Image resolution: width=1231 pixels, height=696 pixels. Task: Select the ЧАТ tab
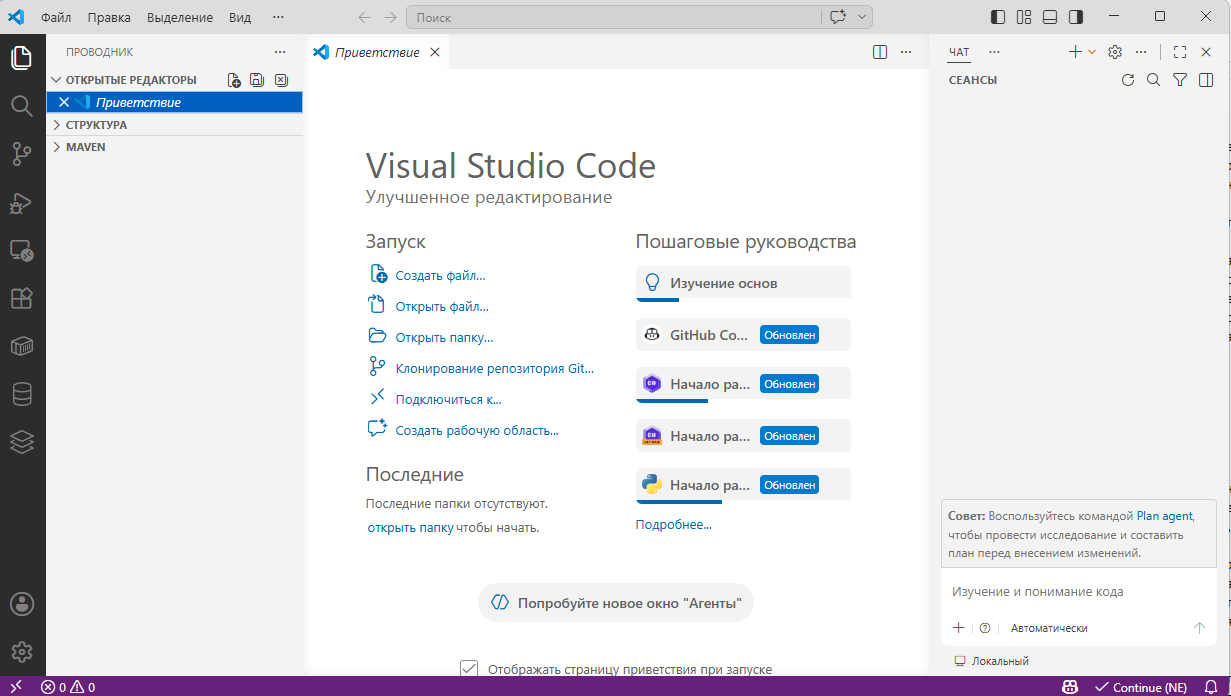[959, 52]
